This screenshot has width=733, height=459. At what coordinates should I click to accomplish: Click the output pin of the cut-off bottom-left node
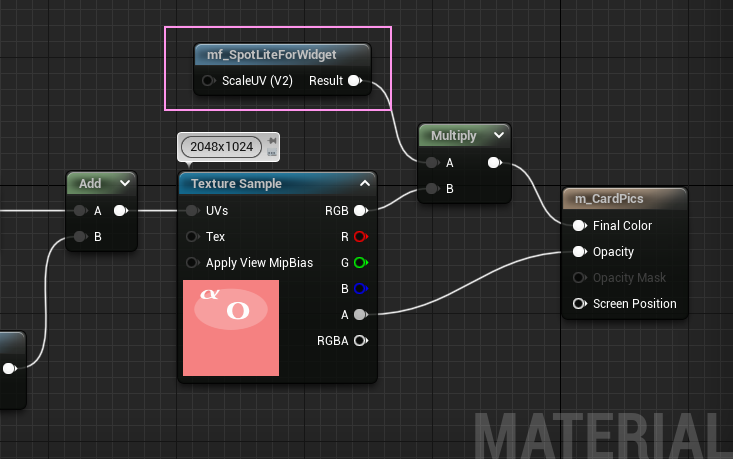point(10,369)
